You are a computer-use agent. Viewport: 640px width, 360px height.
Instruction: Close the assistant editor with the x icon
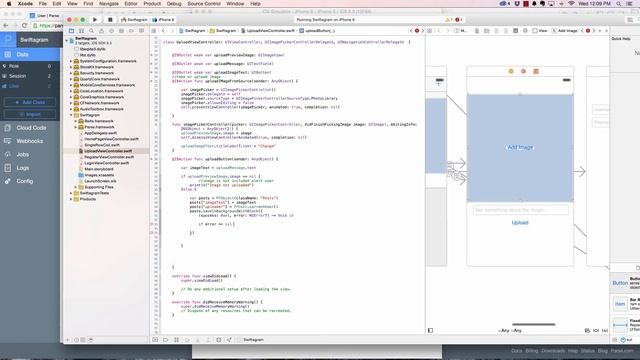pos(606,31)
